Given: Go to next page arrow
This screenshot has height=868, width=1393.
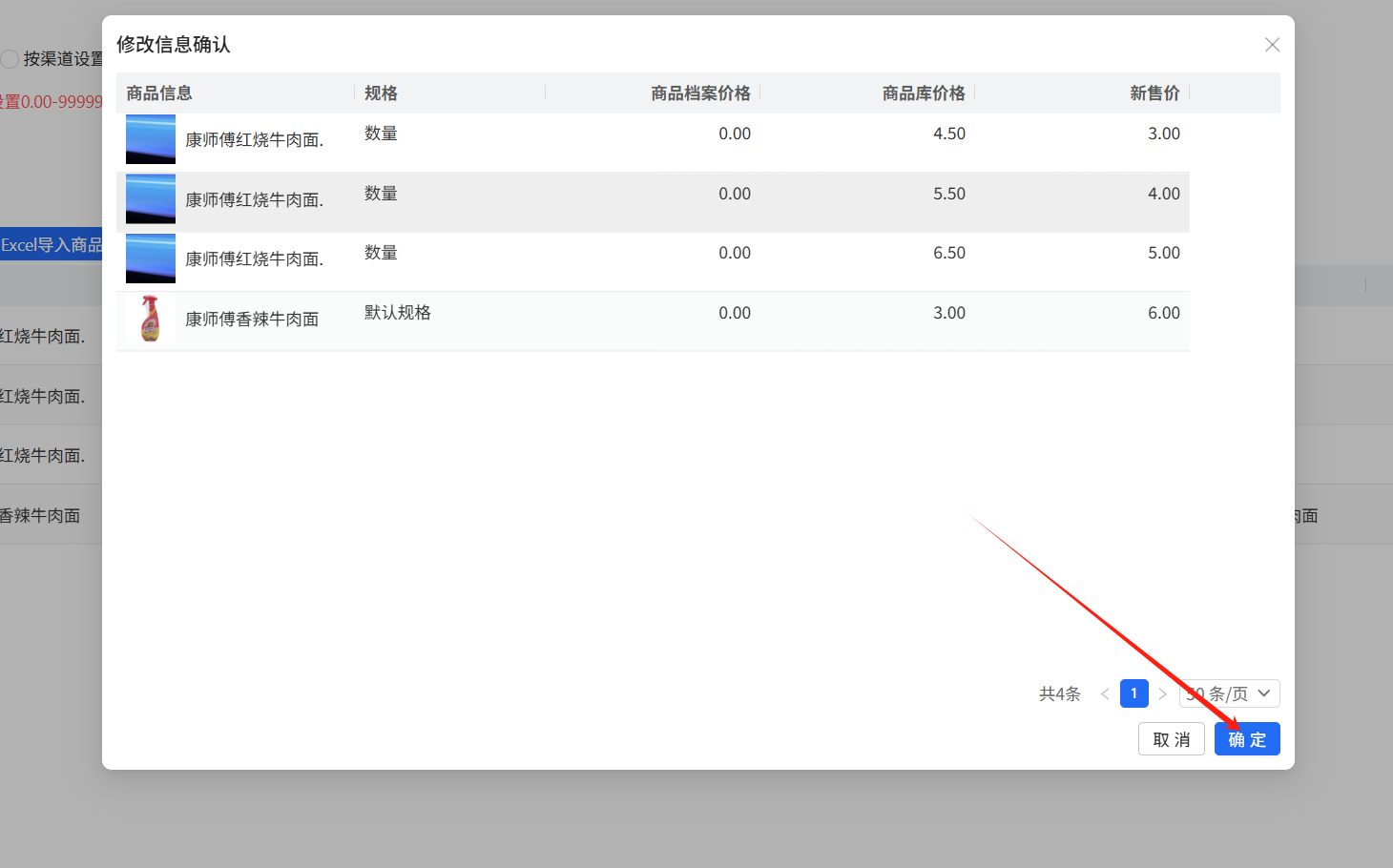Looking at the screenshot, I should pos(1162,693).
